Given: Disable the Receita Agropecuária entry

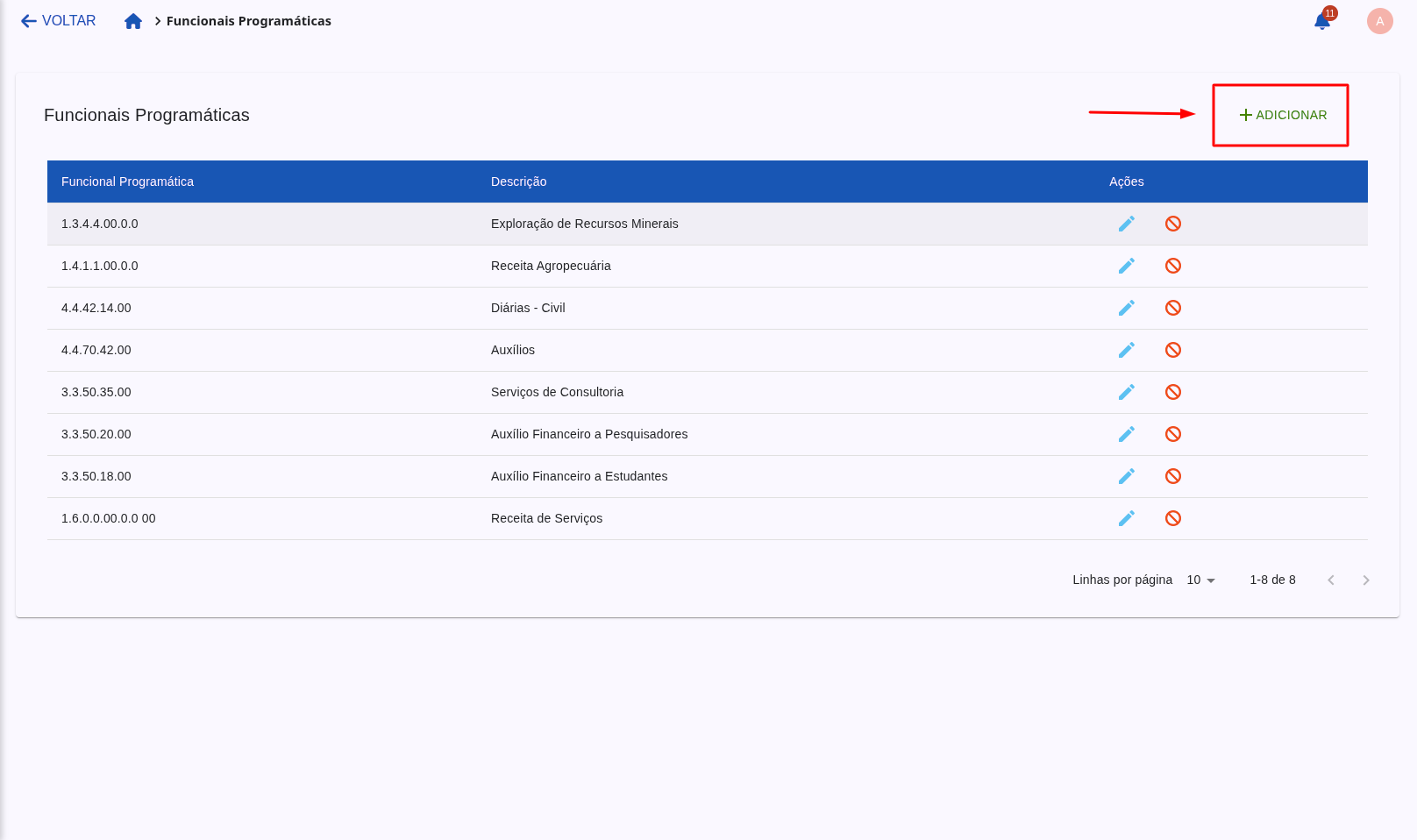Looking at the screenshot, I should pyautogui.click(x=1173, y=266).
